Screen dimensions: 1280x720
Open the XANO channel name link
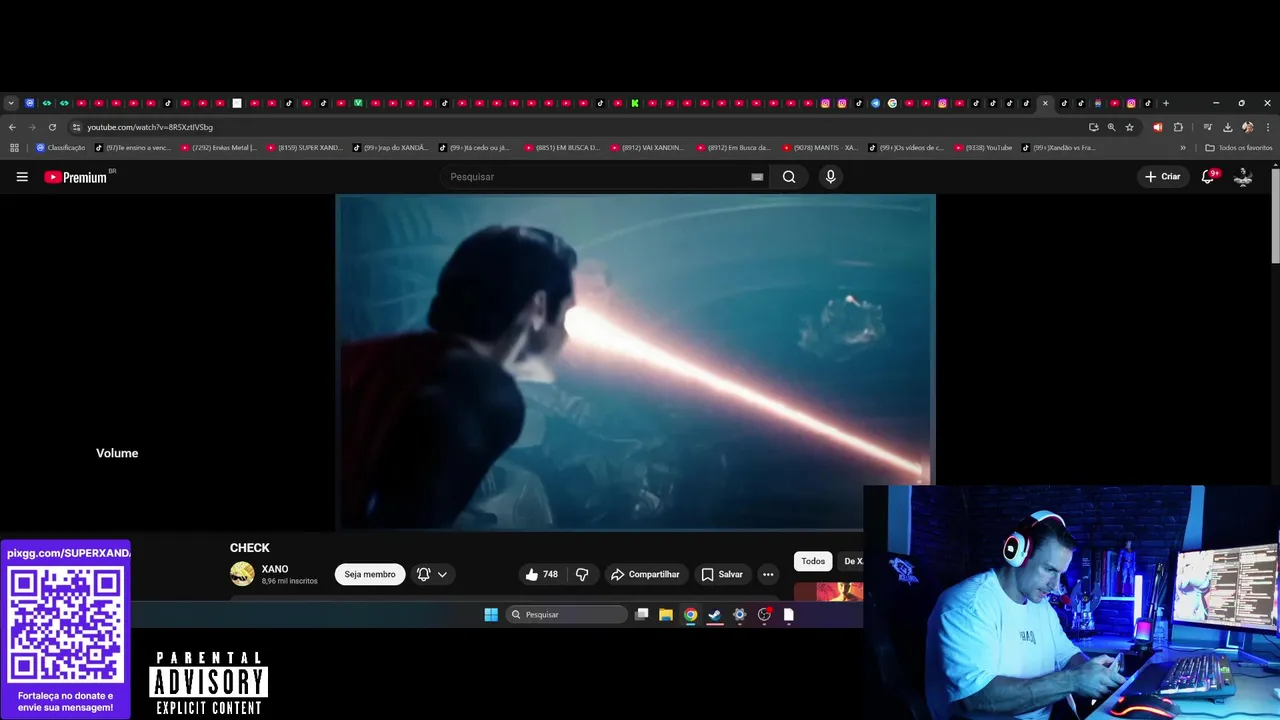tap(275, 569)
